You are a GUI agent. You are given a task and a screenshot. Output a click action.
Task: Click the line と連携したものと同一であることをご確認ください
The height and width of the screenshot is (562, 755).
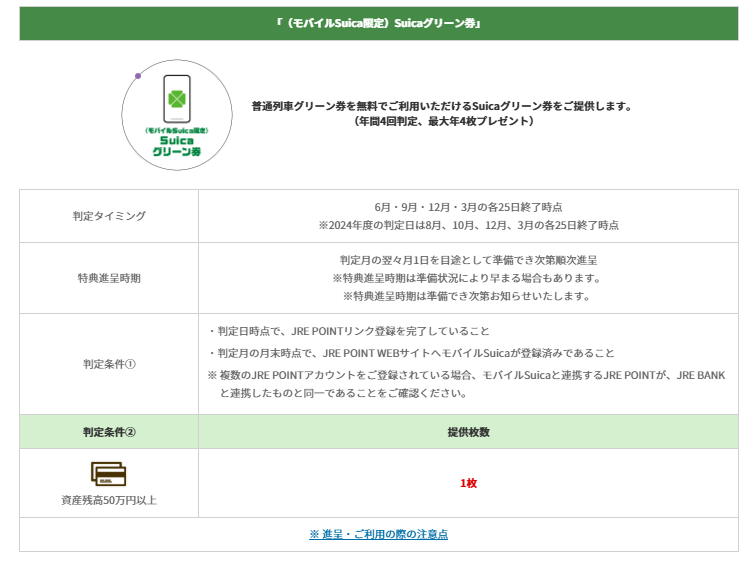point(344,393)
